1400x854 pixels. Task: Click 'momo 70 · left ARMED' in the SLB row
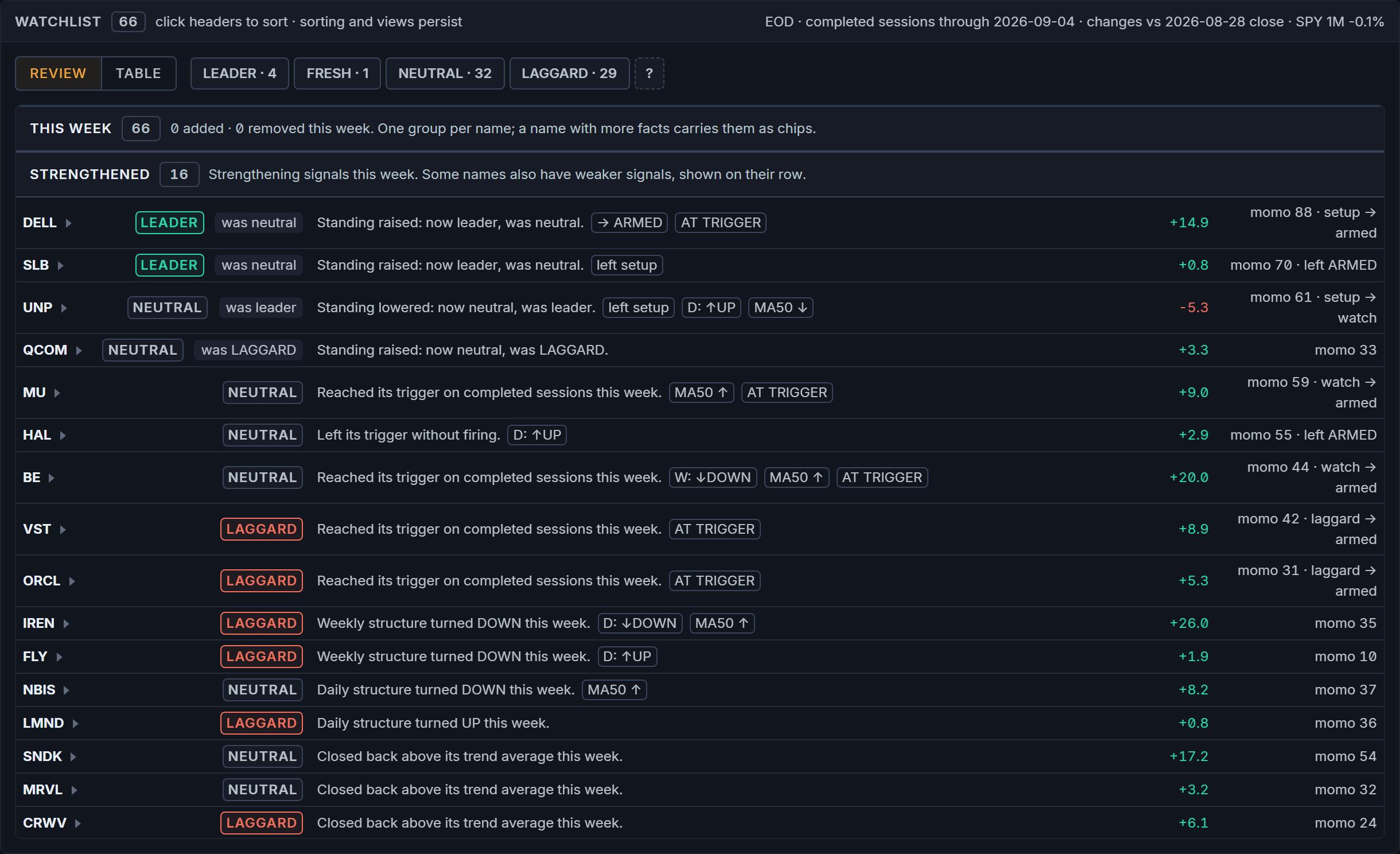point(1303,265)
